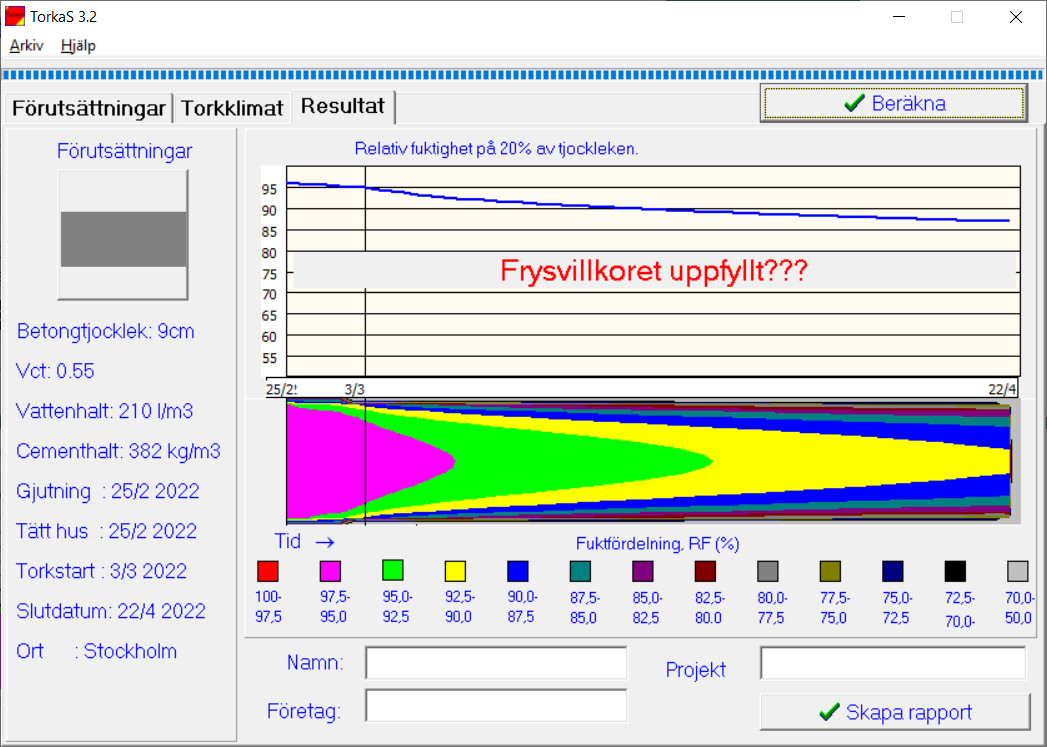This screenshot has height=747, width=1047.
Task: Click the teal 87,5-85,0 legend swatch
Action: pyautogui.click(x=580, y=571)
